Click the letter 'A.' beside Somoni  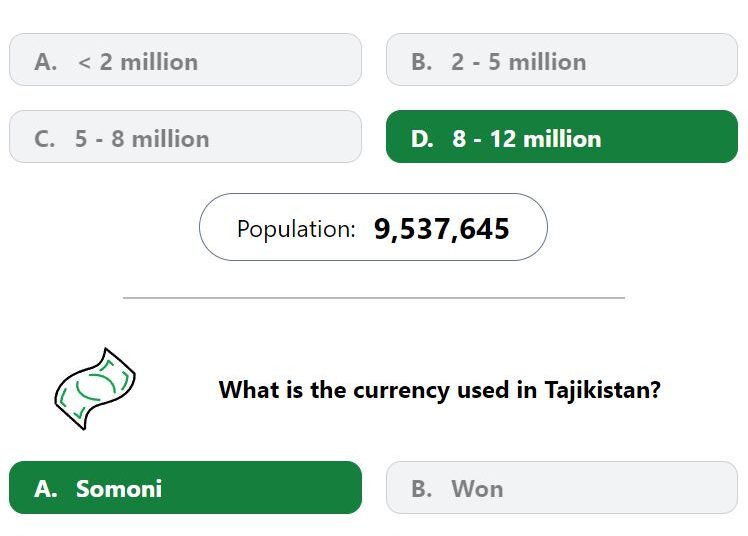(x=46, y=489)
